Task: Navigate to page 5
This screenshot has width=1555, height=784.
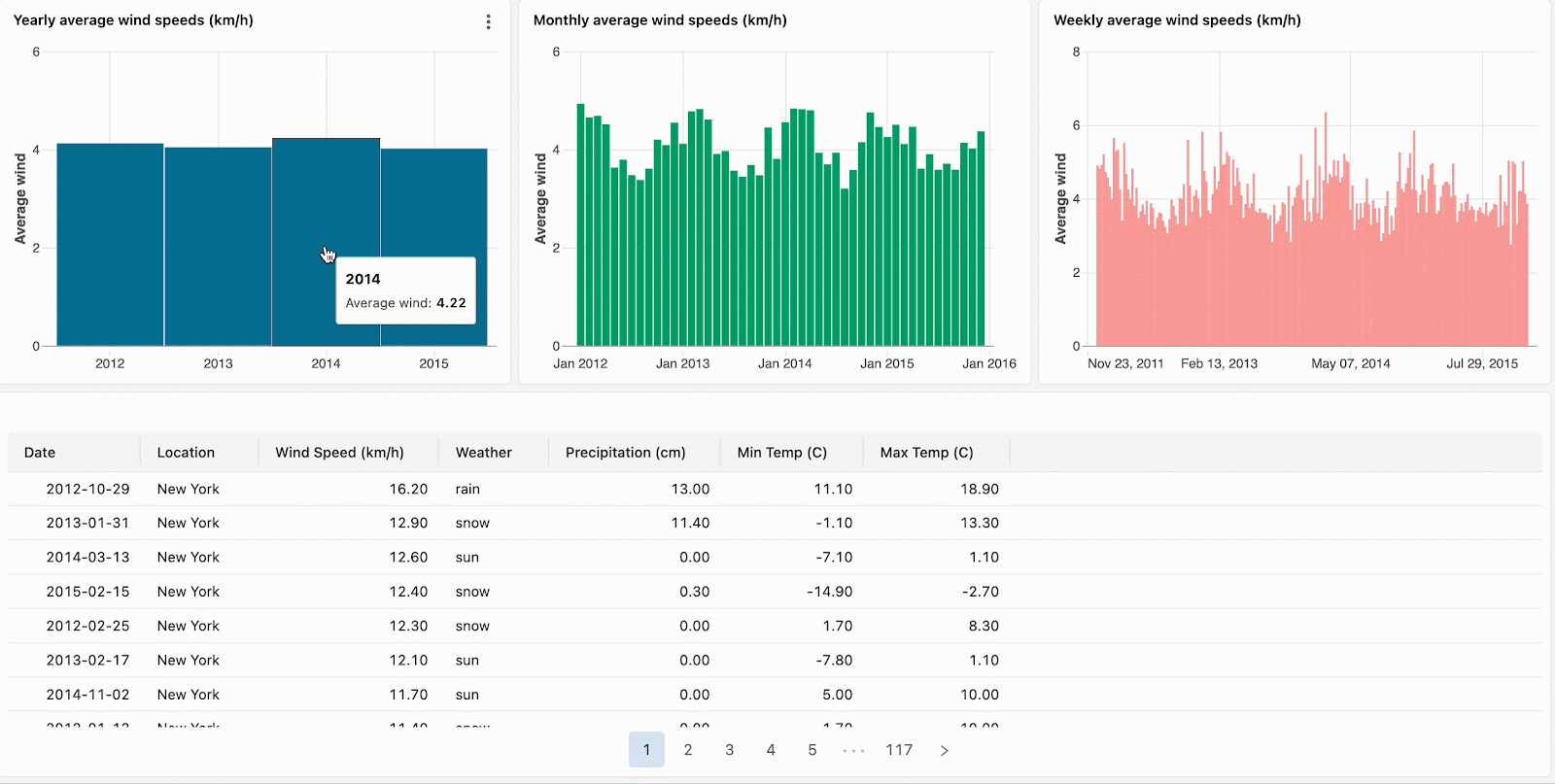Action: pyautogui.click(x=812, y=750)
